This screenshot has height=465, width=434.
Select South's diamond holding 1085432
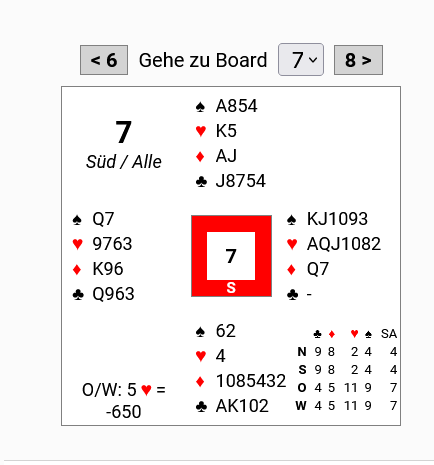coord(251,381)
